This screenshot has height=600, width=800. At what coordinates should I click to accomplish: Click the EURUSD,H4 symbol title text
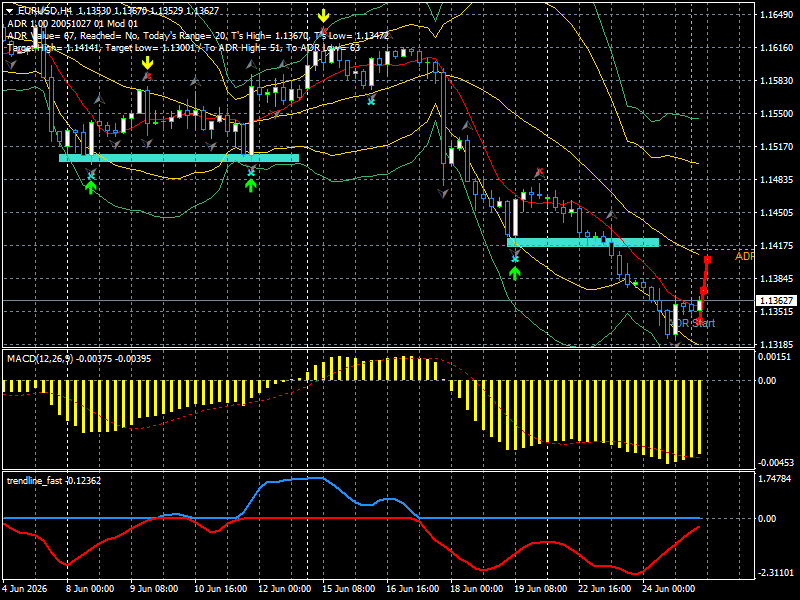44,10
